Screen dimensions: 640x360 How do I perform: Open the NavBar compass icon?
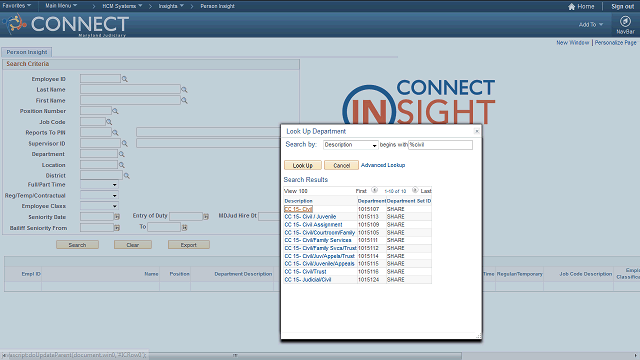[625, 22]
